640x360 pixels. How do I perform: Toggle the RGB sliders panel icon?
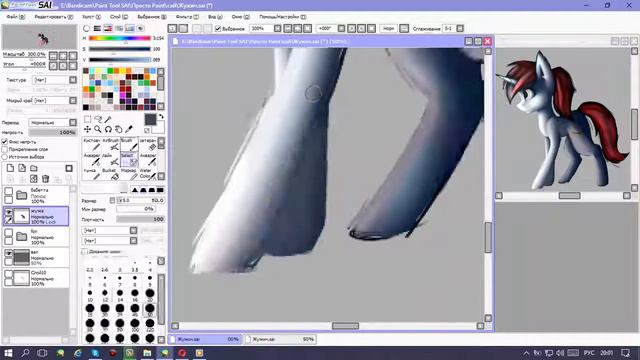click(x=97, y=29)
